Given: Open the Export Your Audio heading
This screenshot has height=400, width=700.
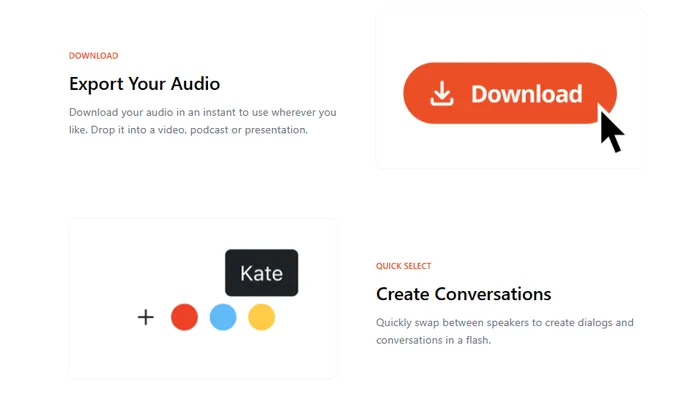Looking at the screenshot, I should click(144, 84).
